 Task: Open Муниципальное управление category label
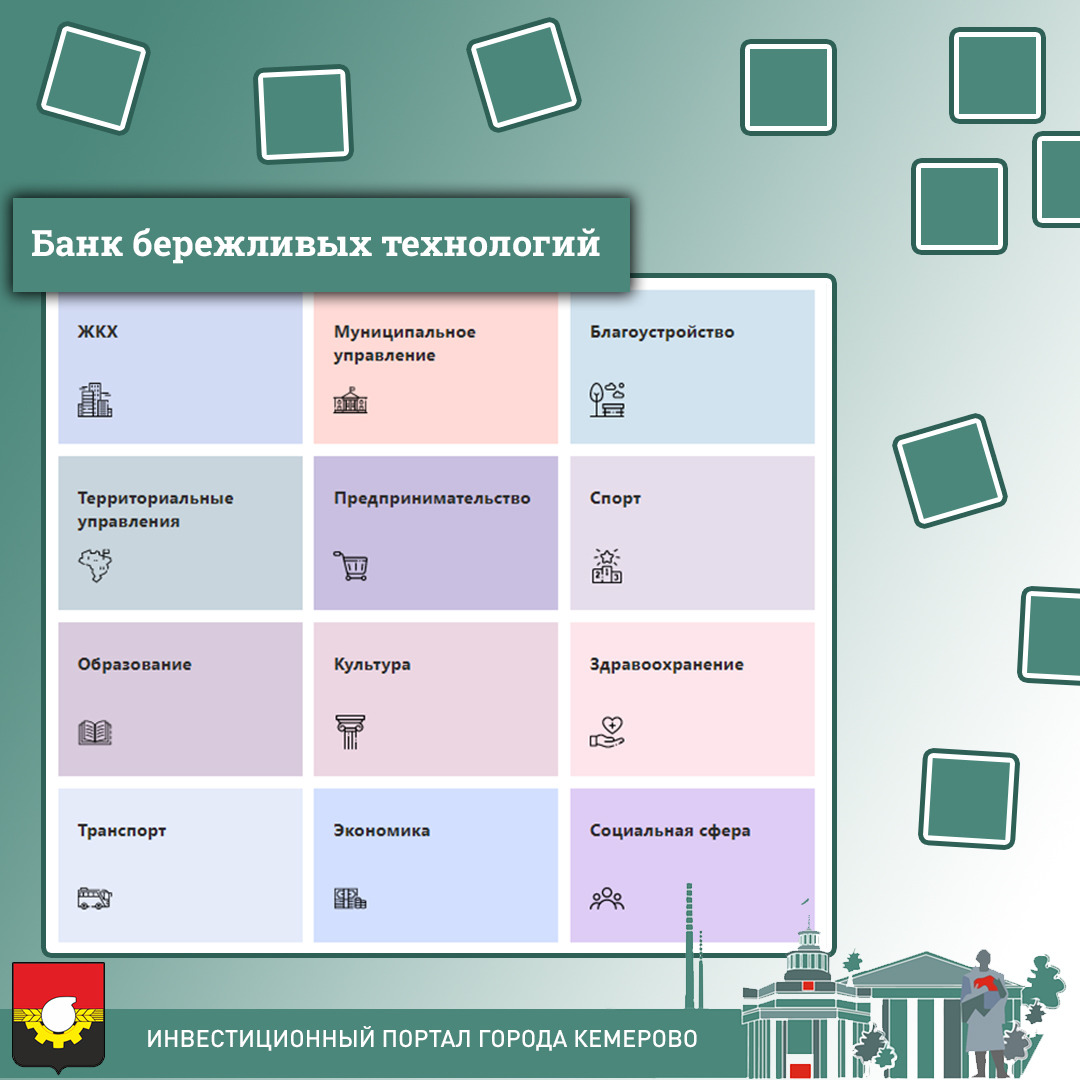coord(405,344)
